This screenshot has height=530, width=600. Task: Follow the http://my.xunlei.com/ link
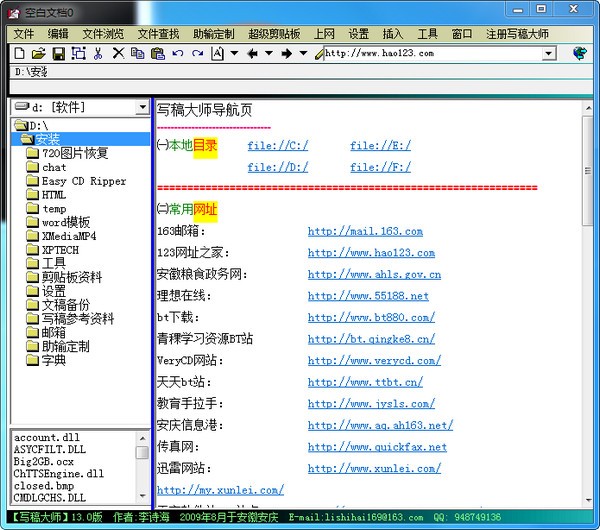click(220, 490)
